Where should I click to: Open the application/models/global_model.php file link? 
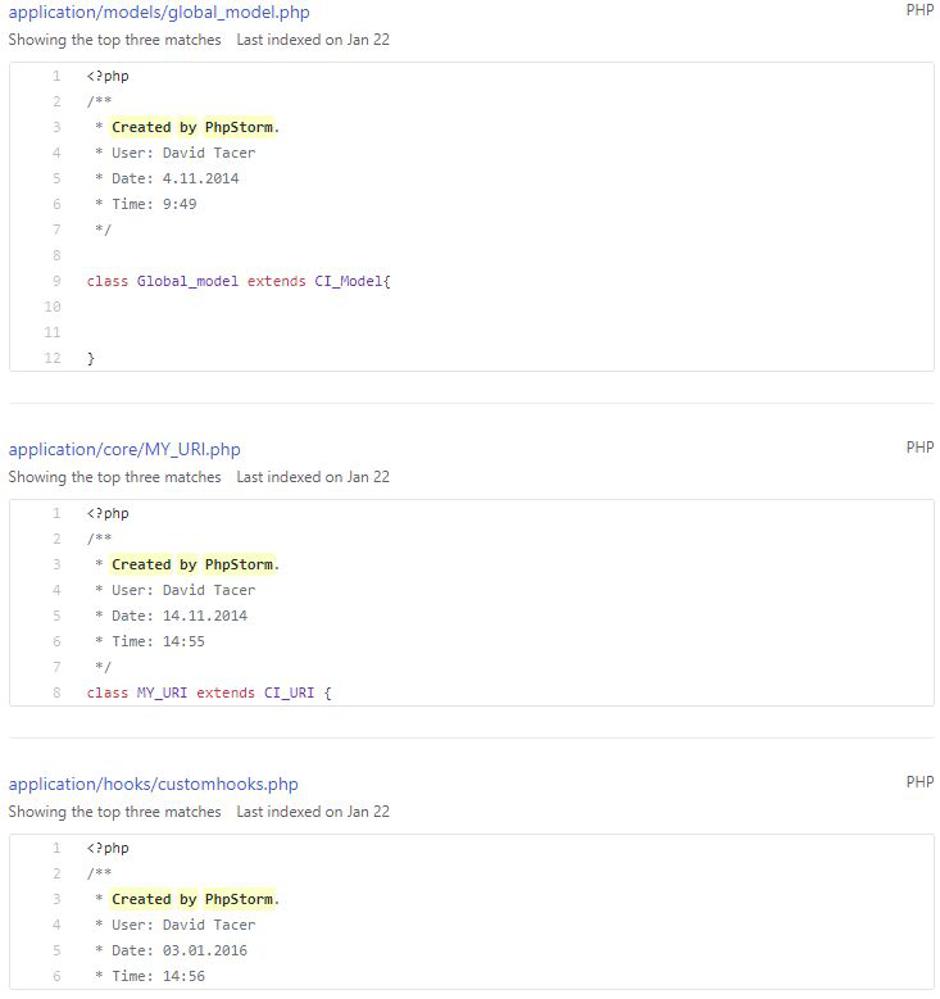pyautogui.click(x=159, y=13)
